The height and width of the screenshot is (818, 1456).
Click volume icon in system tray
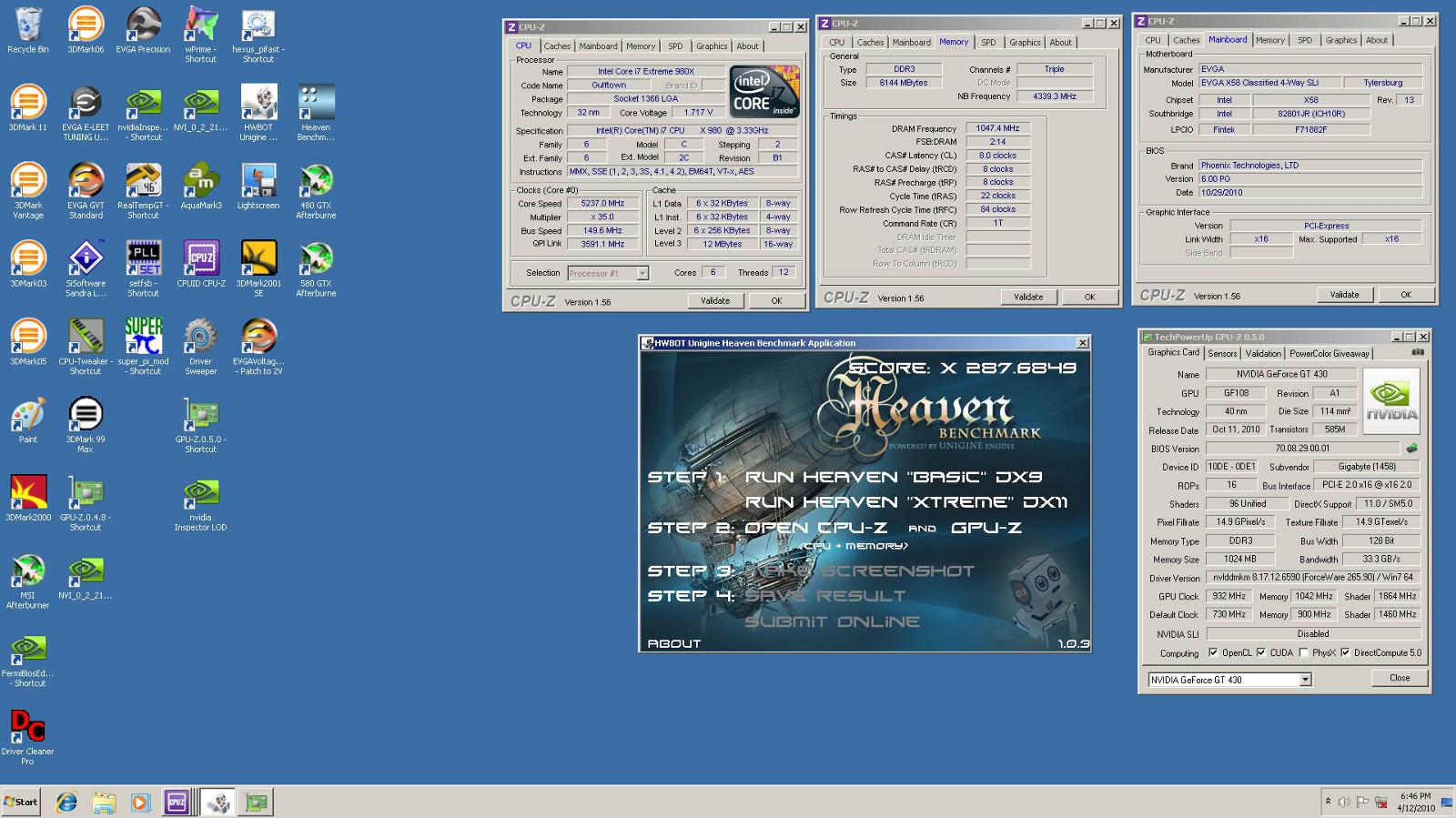click(1344, 802)
